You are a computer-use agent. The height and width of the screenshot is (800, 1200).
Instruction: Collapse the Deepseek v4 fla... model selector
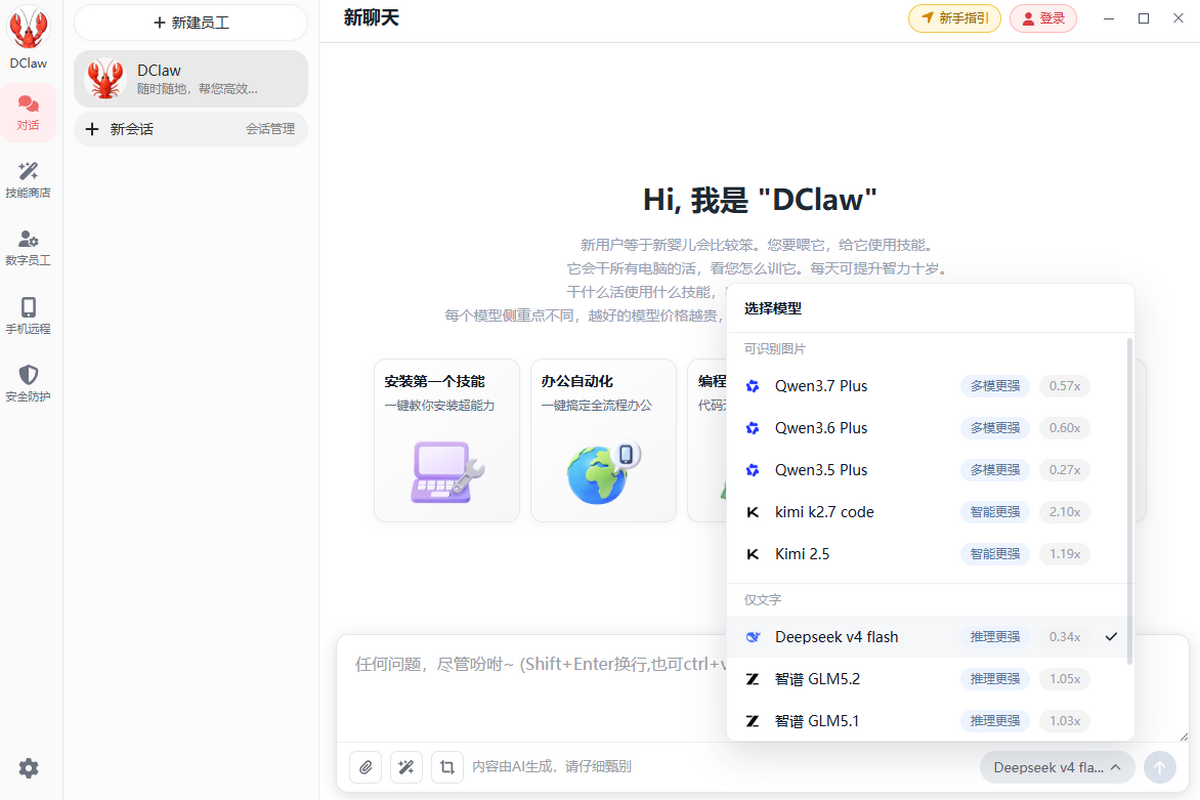tap(1057, 767)
